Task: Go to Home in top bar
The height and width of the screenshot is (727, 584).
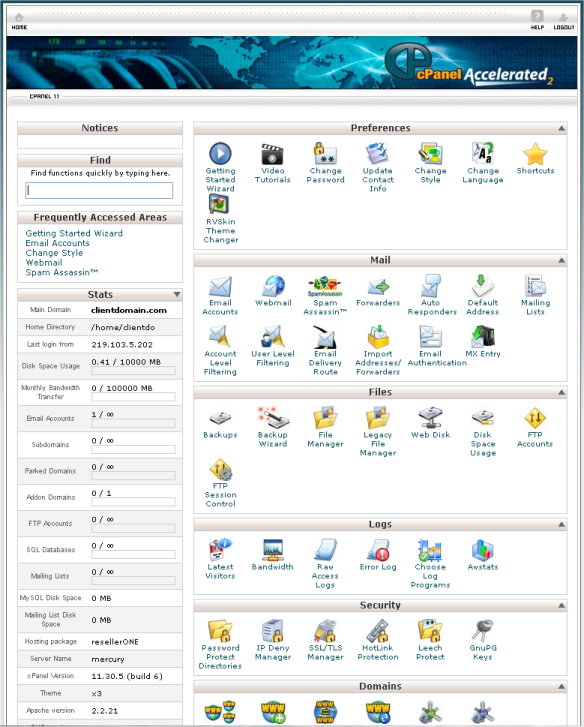Action: pyautogui.click(x=19, y=21)
